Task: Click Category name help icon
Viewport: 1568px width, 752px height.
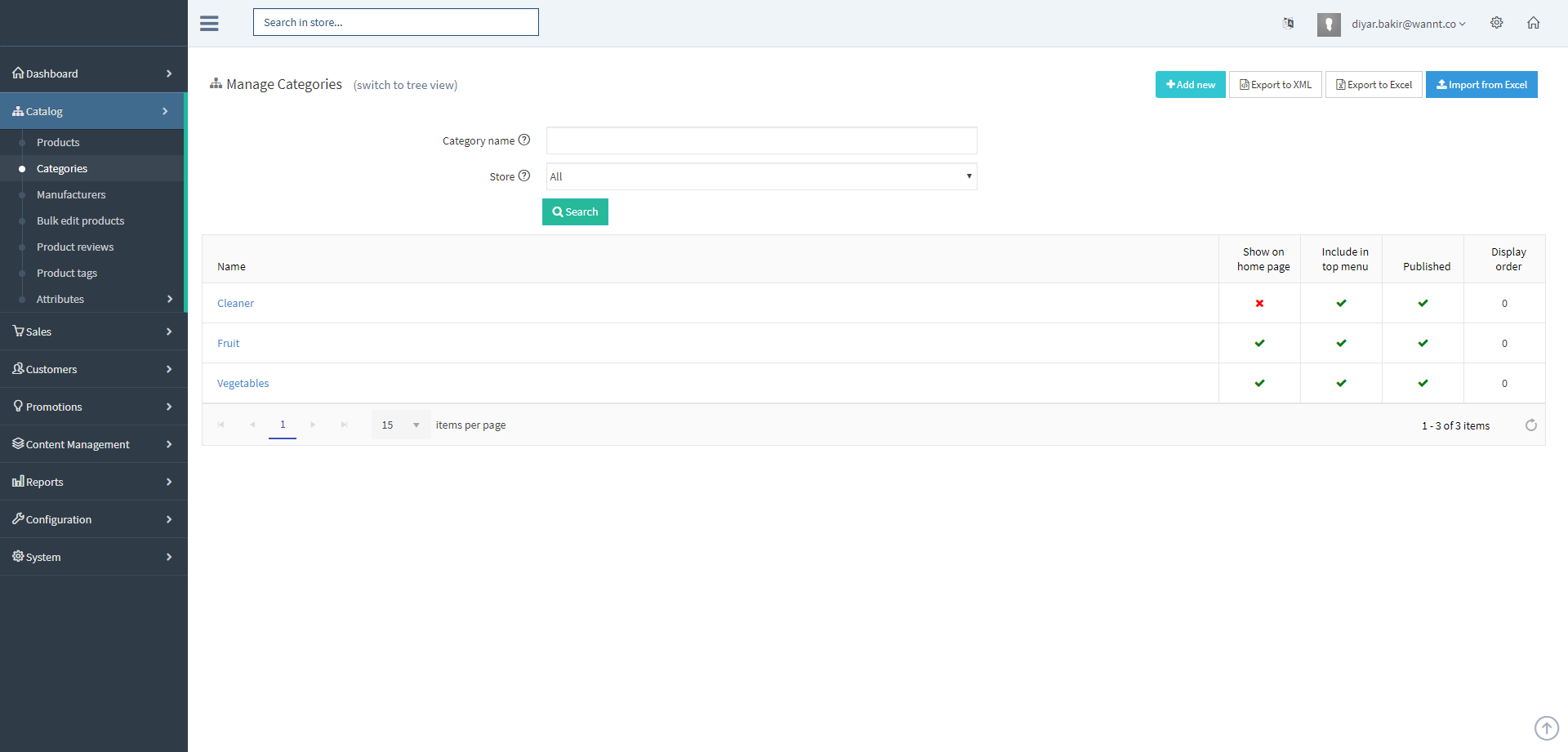Action: click(524, 140)
